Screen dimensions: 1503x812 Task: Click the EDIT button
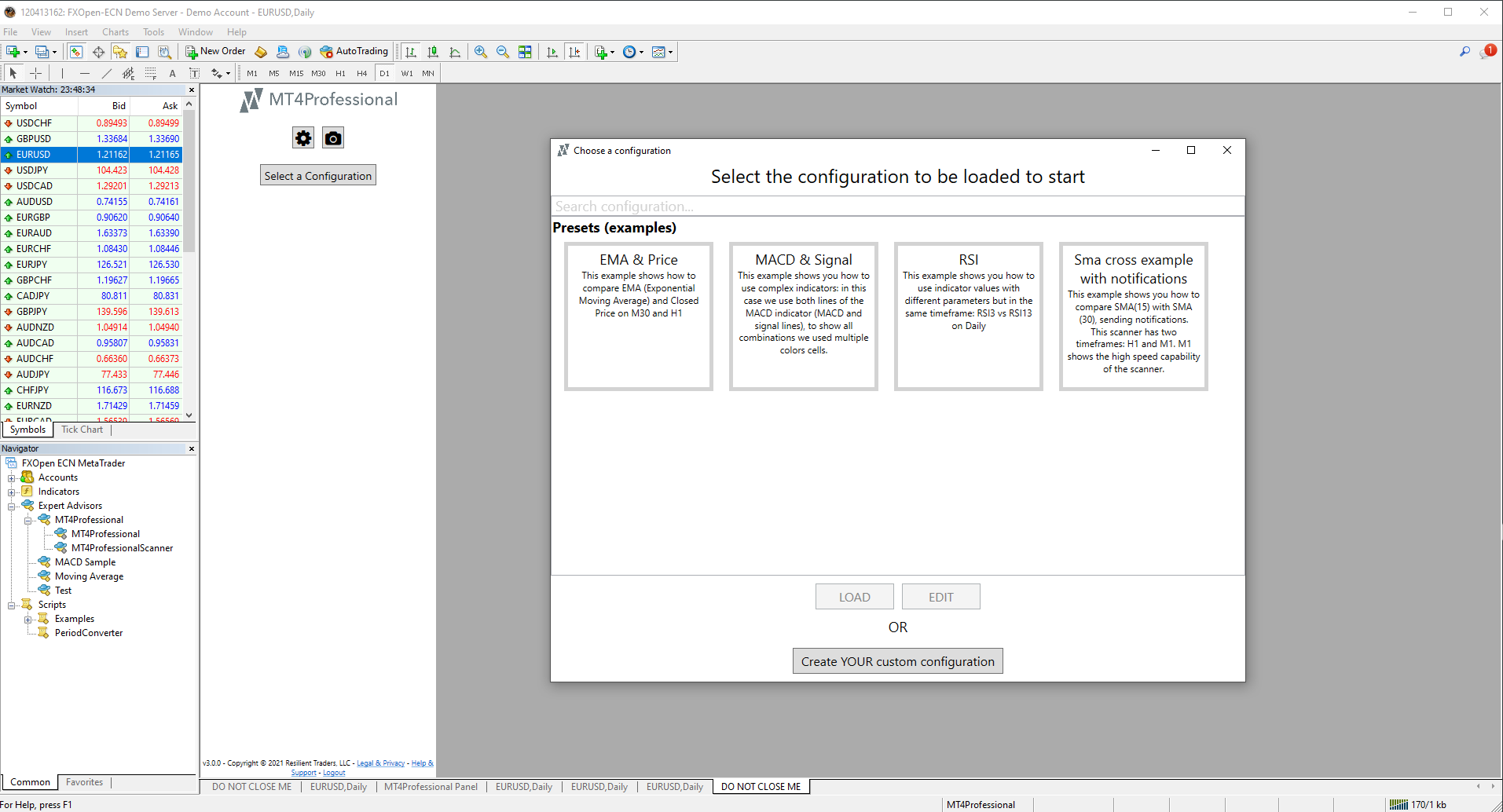[941, 597]
